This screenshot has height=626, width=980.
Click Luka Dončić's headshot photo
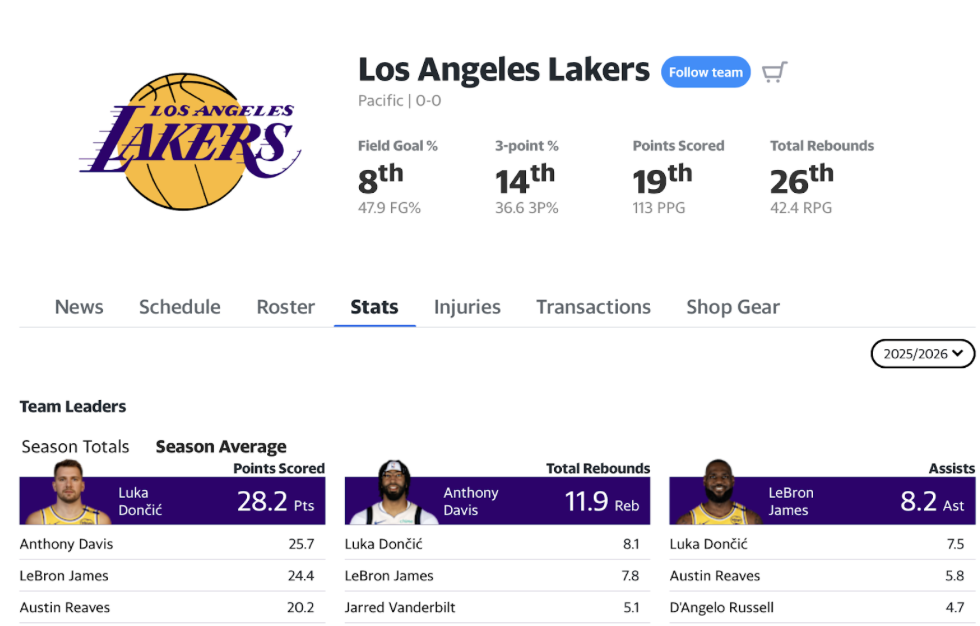pos(67,495)
